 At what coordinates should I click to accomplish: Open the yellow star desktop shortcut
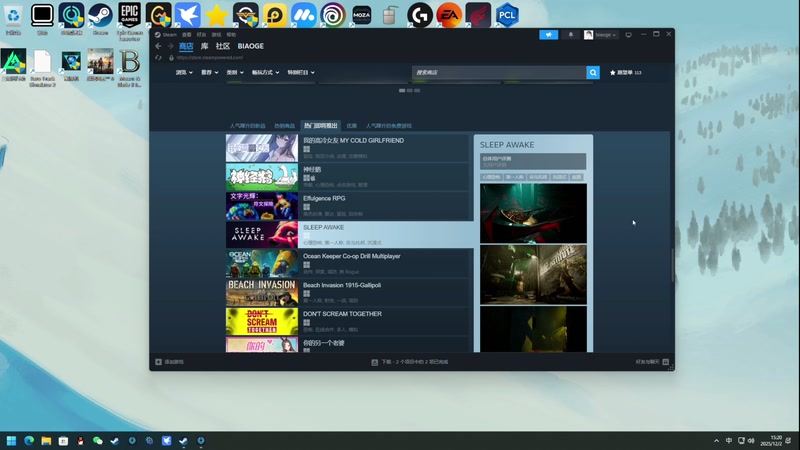tap(217, 15)
